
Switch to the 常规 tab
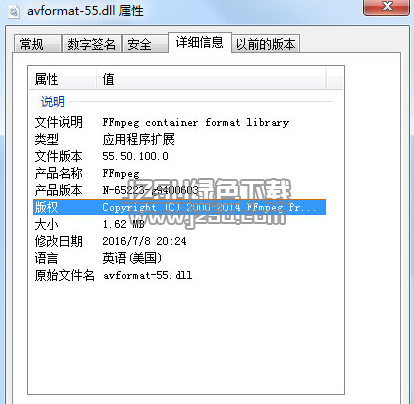38,44
